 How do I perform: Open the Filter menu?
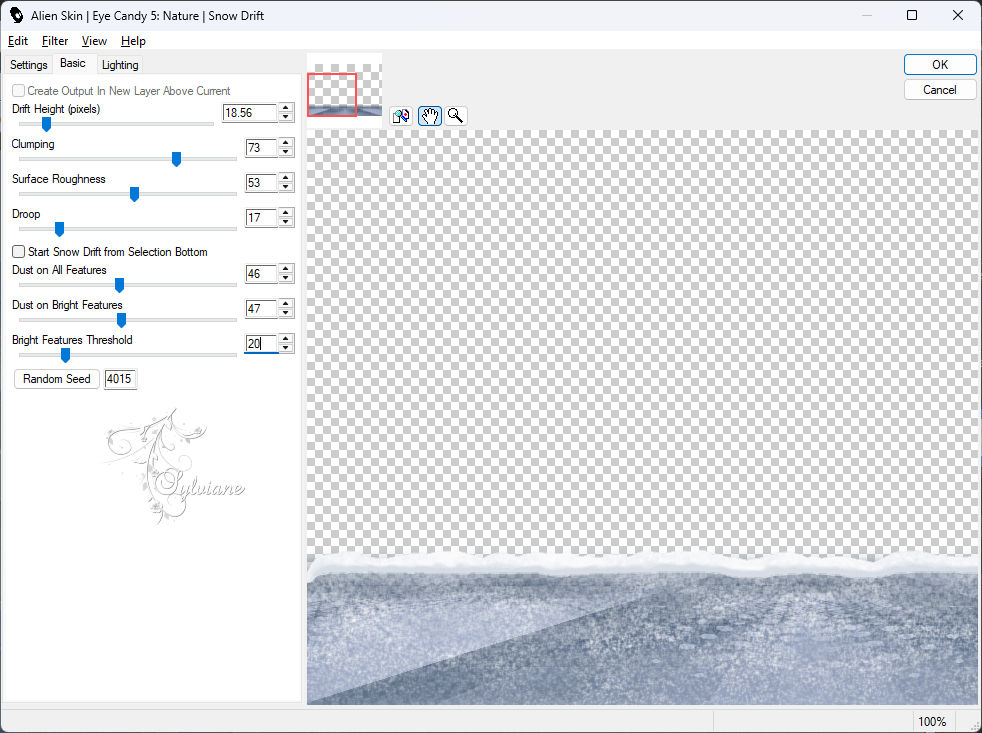pos(55,41)
